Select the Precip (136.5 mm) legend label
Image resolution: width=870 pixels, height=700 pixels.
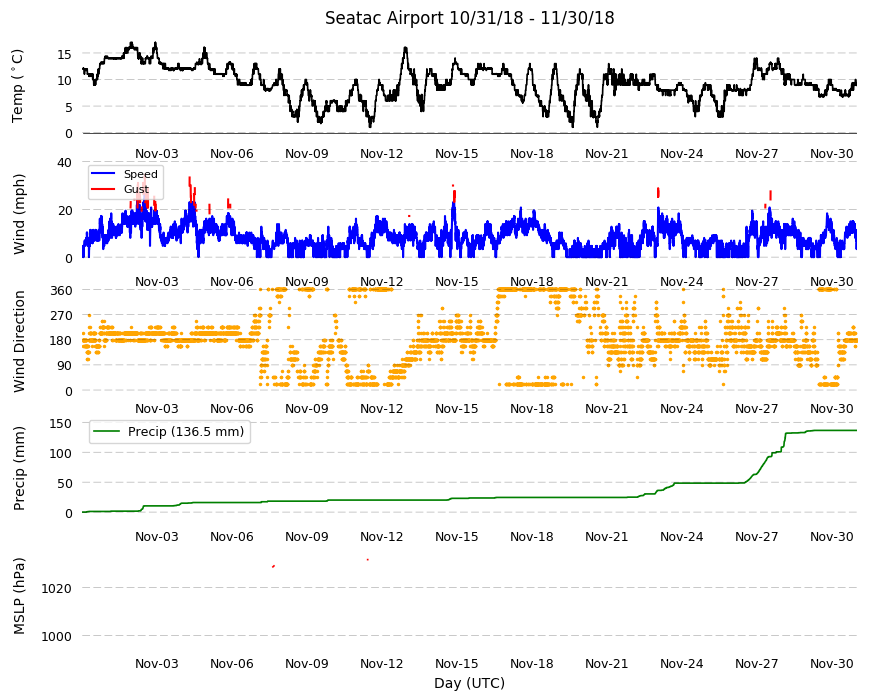186,432
